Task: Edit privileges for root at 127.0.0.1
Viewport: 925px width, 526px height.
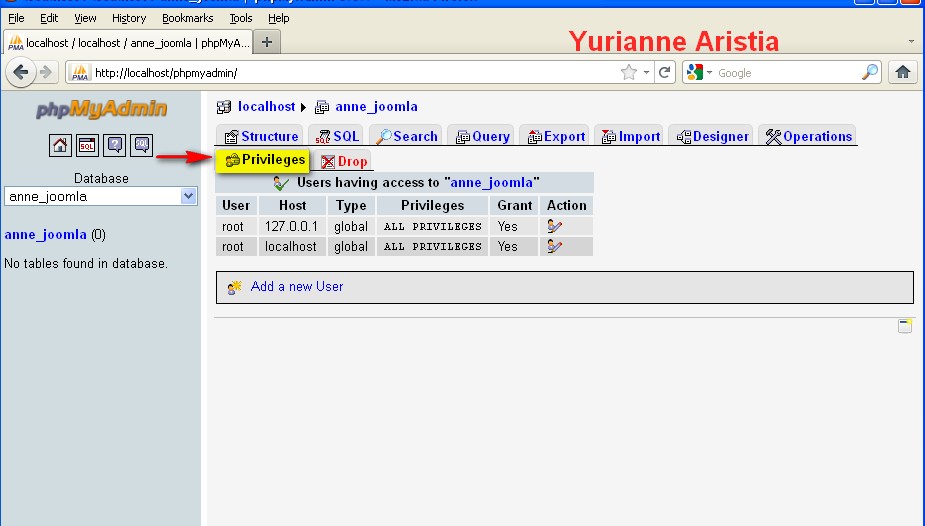Action: (554, 226)
